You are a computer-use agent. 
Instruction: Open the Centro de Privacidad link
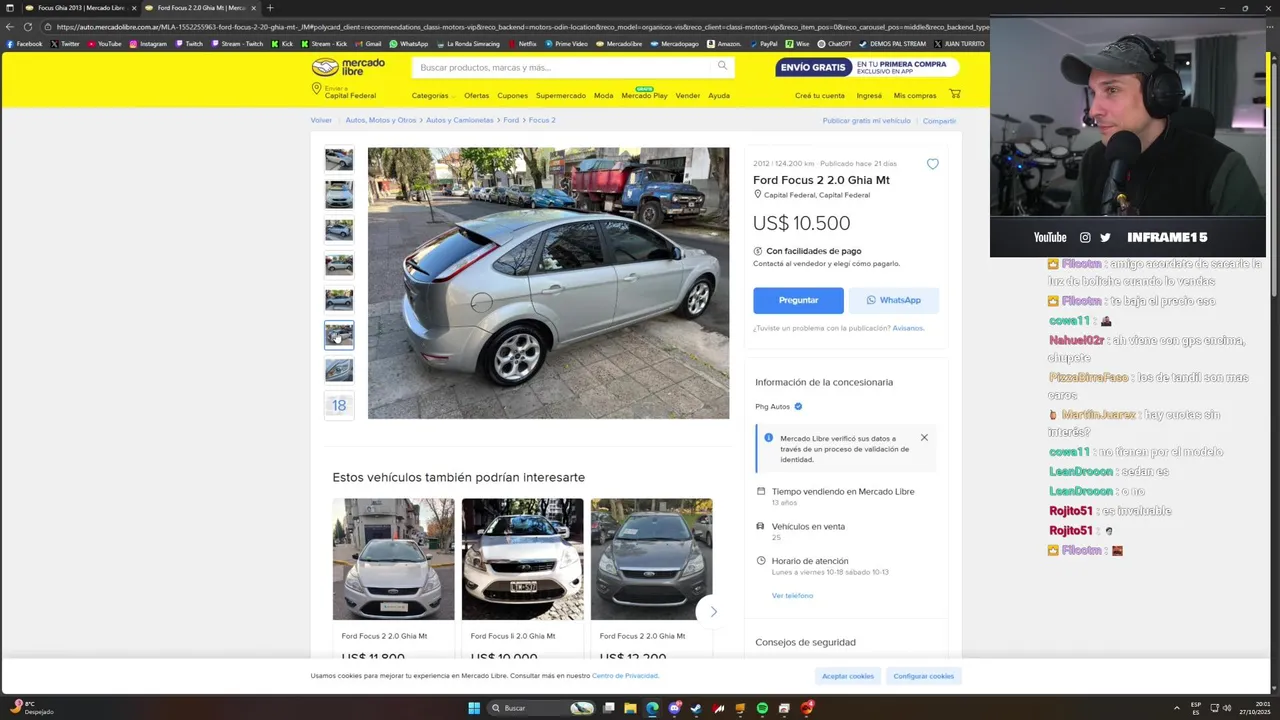pyautogui.click(x=625, y=676)
